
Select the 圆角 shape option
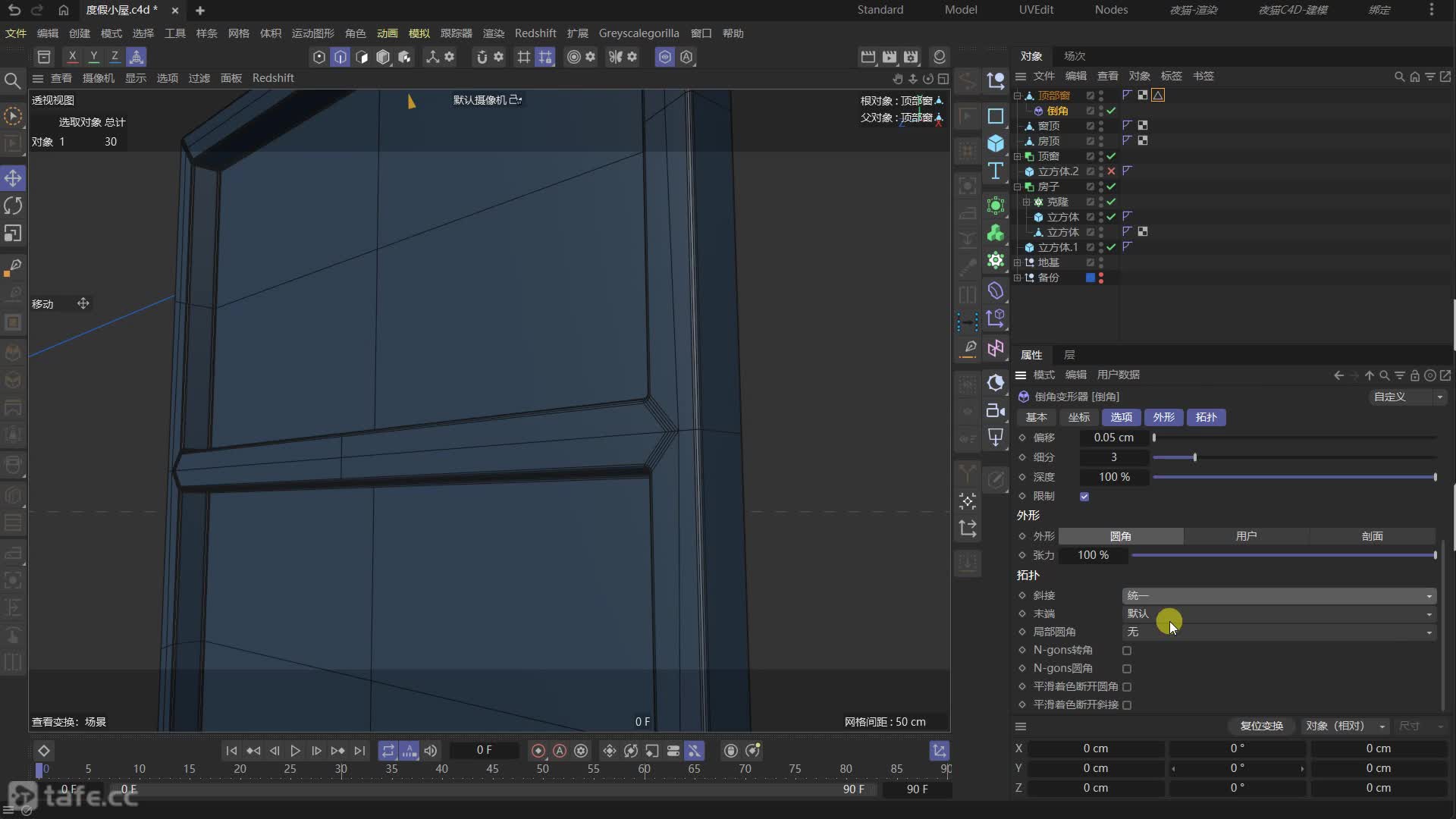[x=1121, y=537]
